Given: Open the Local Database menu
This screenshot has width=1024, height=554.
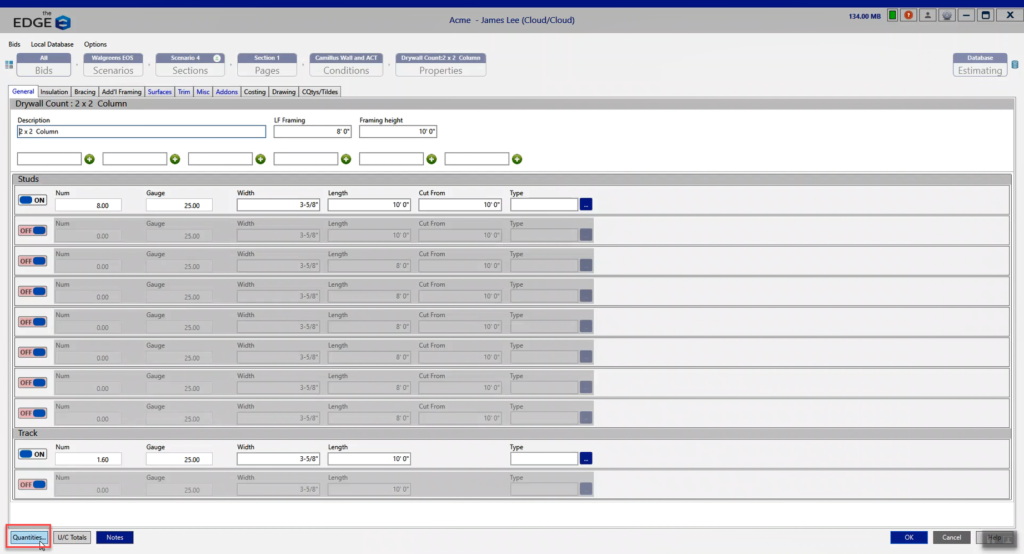Looking at the screenshot, I should (52, 44).
